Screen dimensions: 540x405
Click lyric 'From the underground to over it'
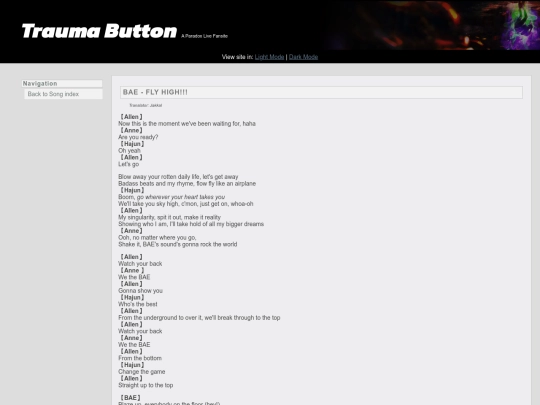pos(199,318)
